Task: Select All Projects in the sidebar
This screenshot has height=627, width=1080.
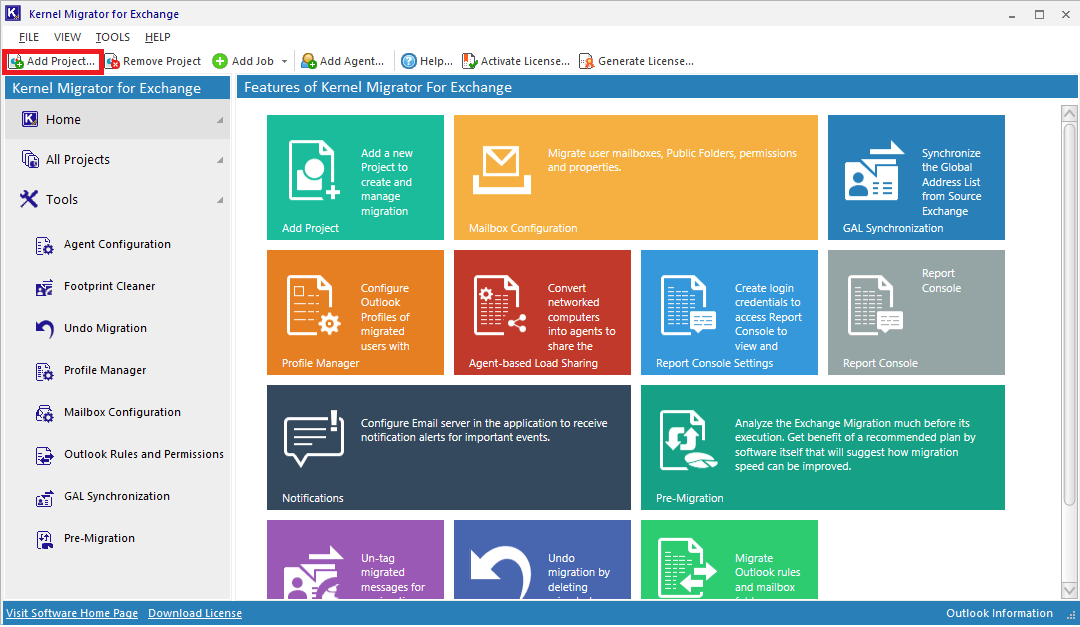Action: tap(117, 159)
